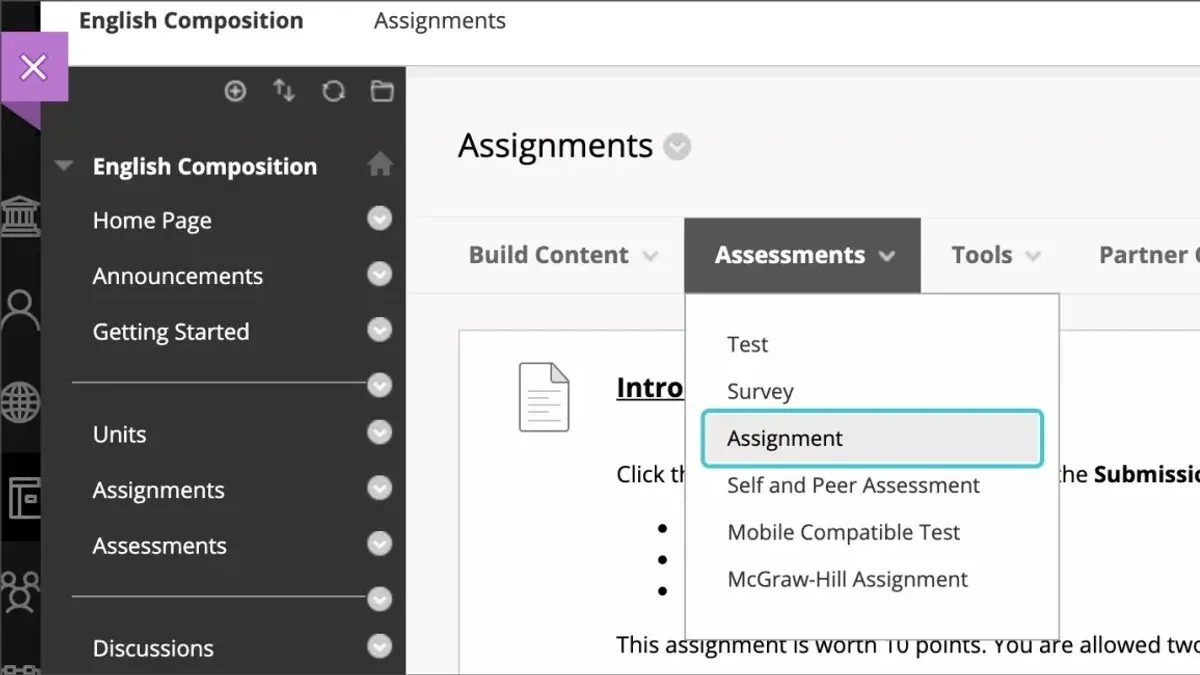Open options chevron next to Getting Started
The image size is (1200, 675).
379,329
